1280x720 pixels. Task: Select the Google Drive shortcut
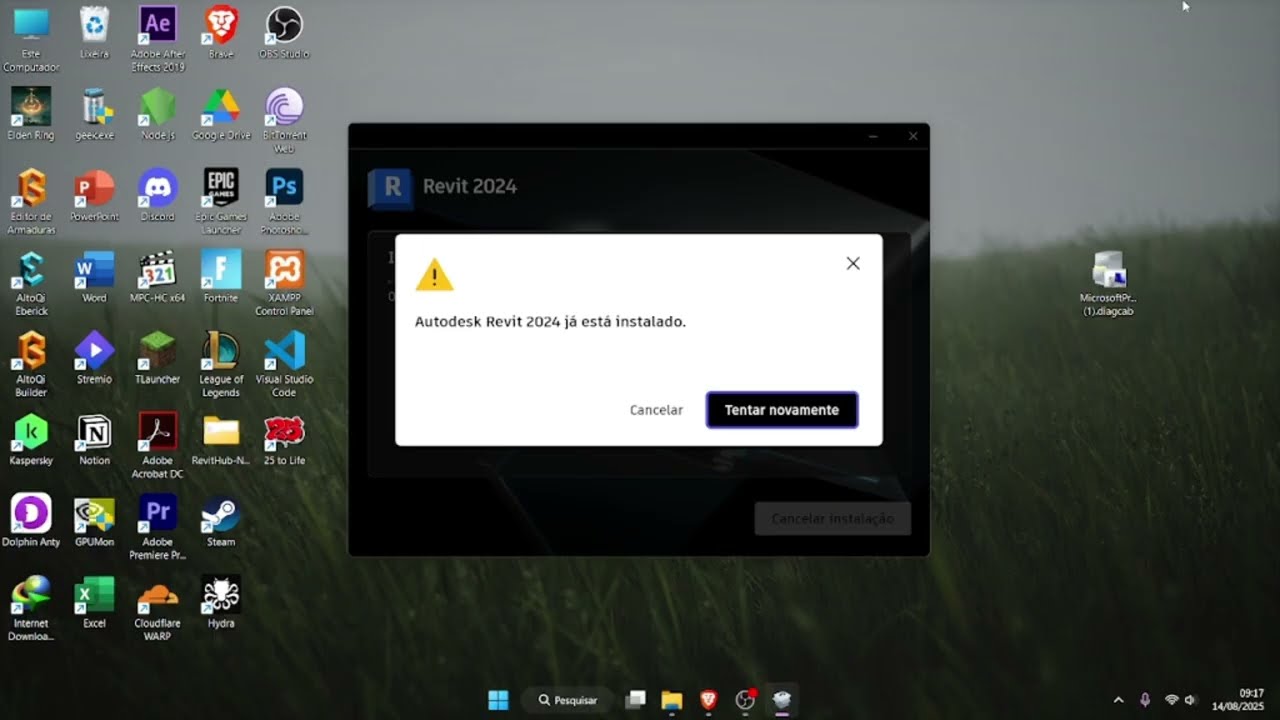point(221,114)
